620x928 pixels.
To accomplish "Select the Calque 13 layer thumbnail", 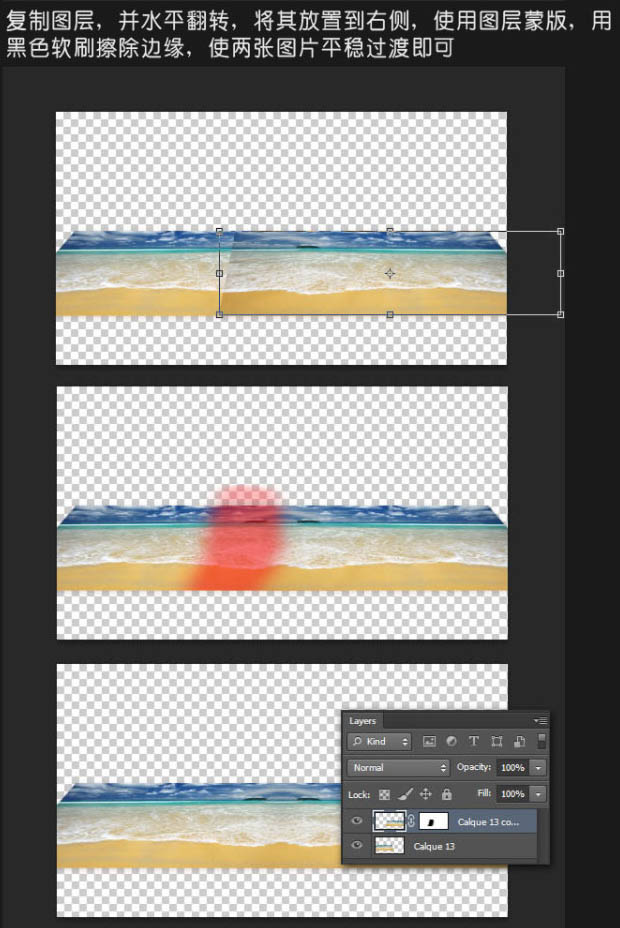I will [389, 846].
